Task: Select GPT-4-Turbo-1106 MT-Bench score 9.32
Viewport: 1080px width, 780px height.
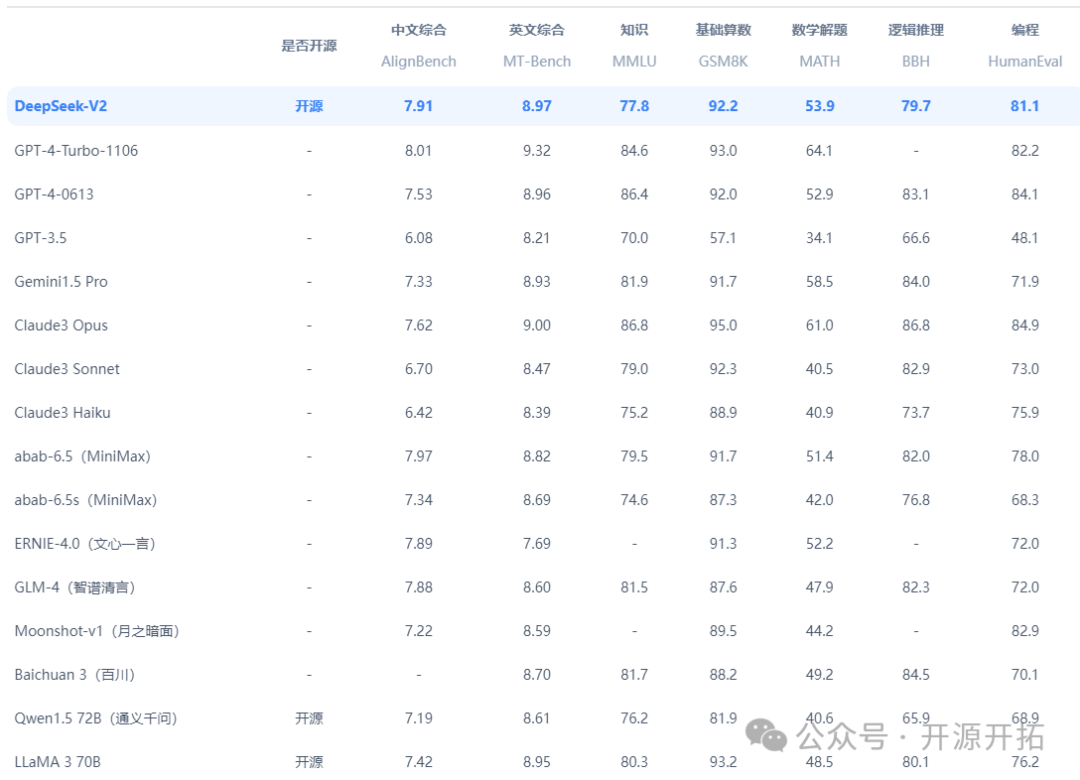Action: [x=537, y=150]
